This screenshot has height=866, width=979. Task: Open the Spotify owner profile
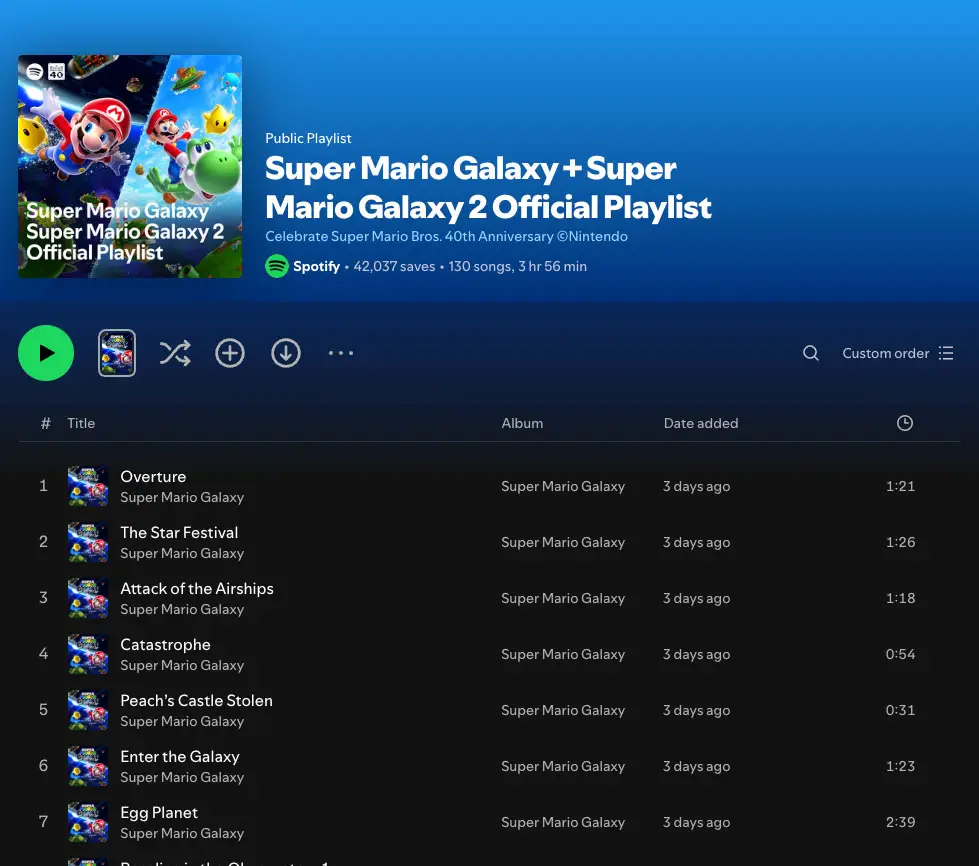[317, 266]
